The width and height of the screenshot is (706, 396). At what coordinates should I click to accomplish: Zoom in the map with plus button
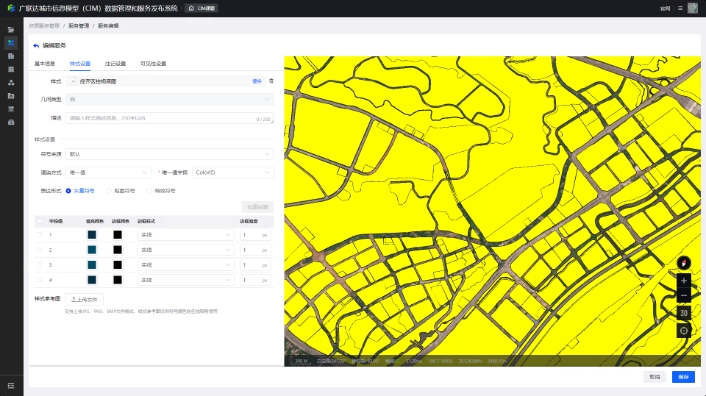(x=683, y=281)
